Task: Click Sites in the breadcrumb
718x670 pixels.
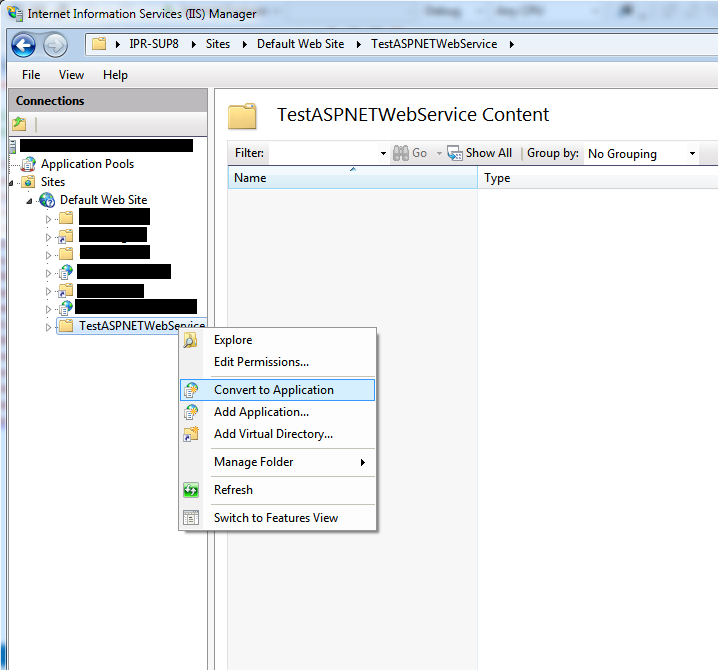Action: [x=218, y=44]
